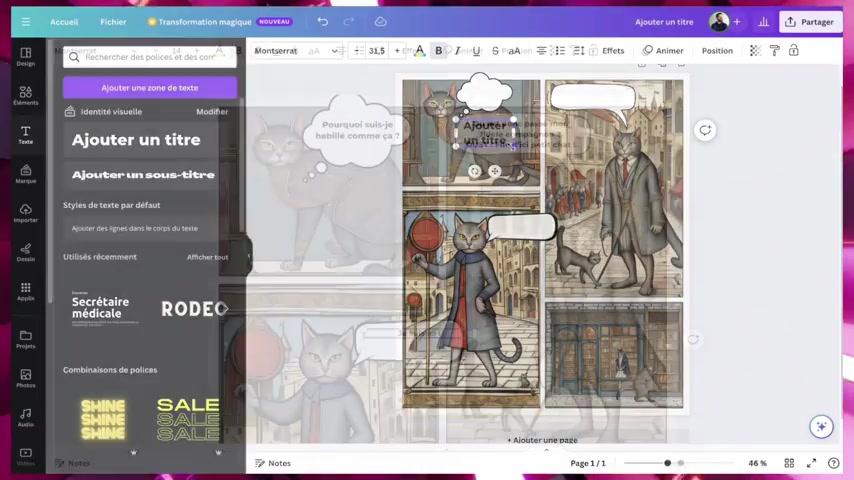The image size is (854, 480).
Task: Toggle bold formatting
Action: 438,51
